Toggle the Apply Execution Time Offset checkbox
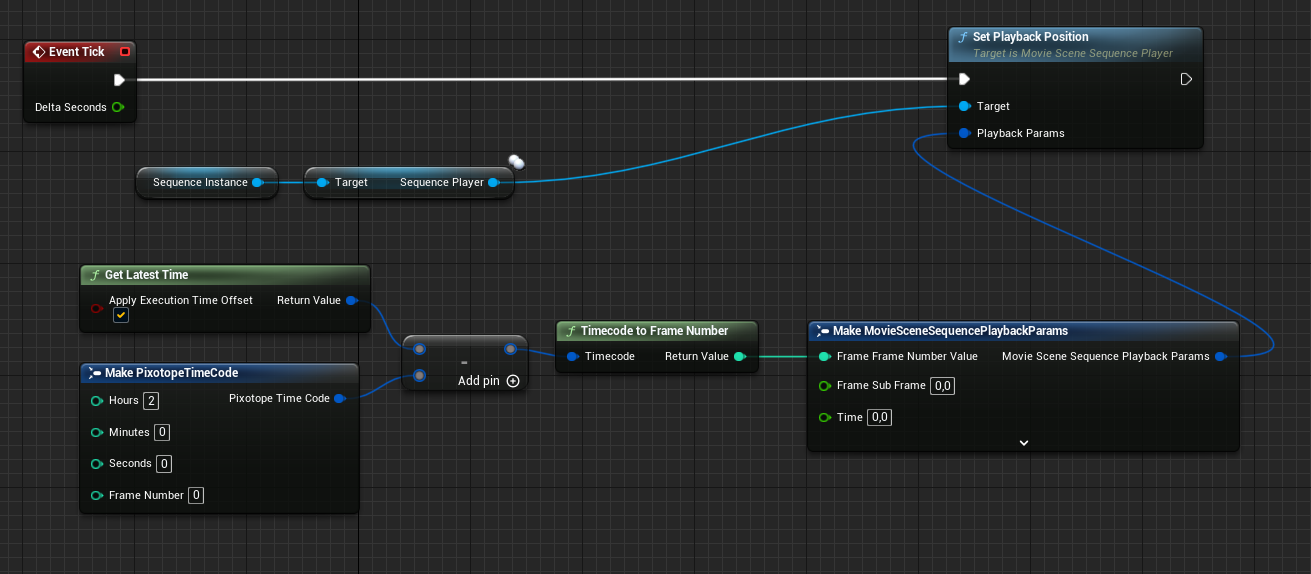The height and width of the screenshot is (574, 1311). pos(120,315)
